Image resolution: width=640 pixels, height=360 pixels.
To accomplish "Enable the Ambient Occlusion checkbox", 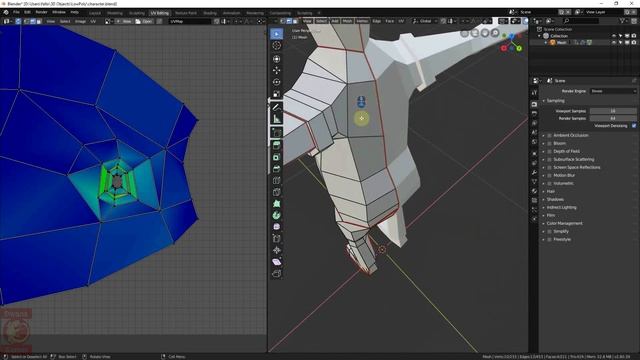I will point(549,136).
